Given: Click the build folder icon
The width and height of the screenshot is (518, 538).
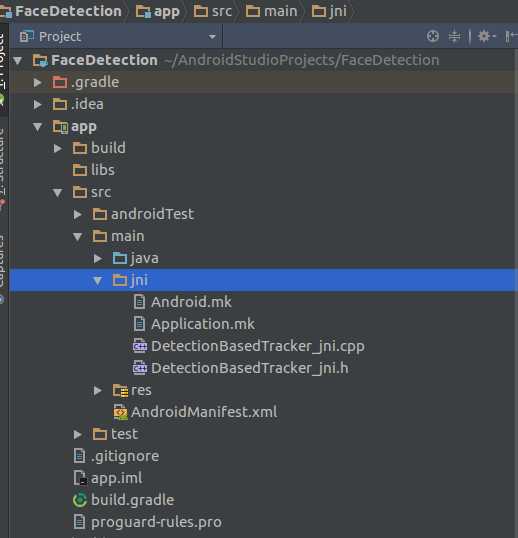Looking at the screenshot, I should pyautogui.click(x=80, y=148).
